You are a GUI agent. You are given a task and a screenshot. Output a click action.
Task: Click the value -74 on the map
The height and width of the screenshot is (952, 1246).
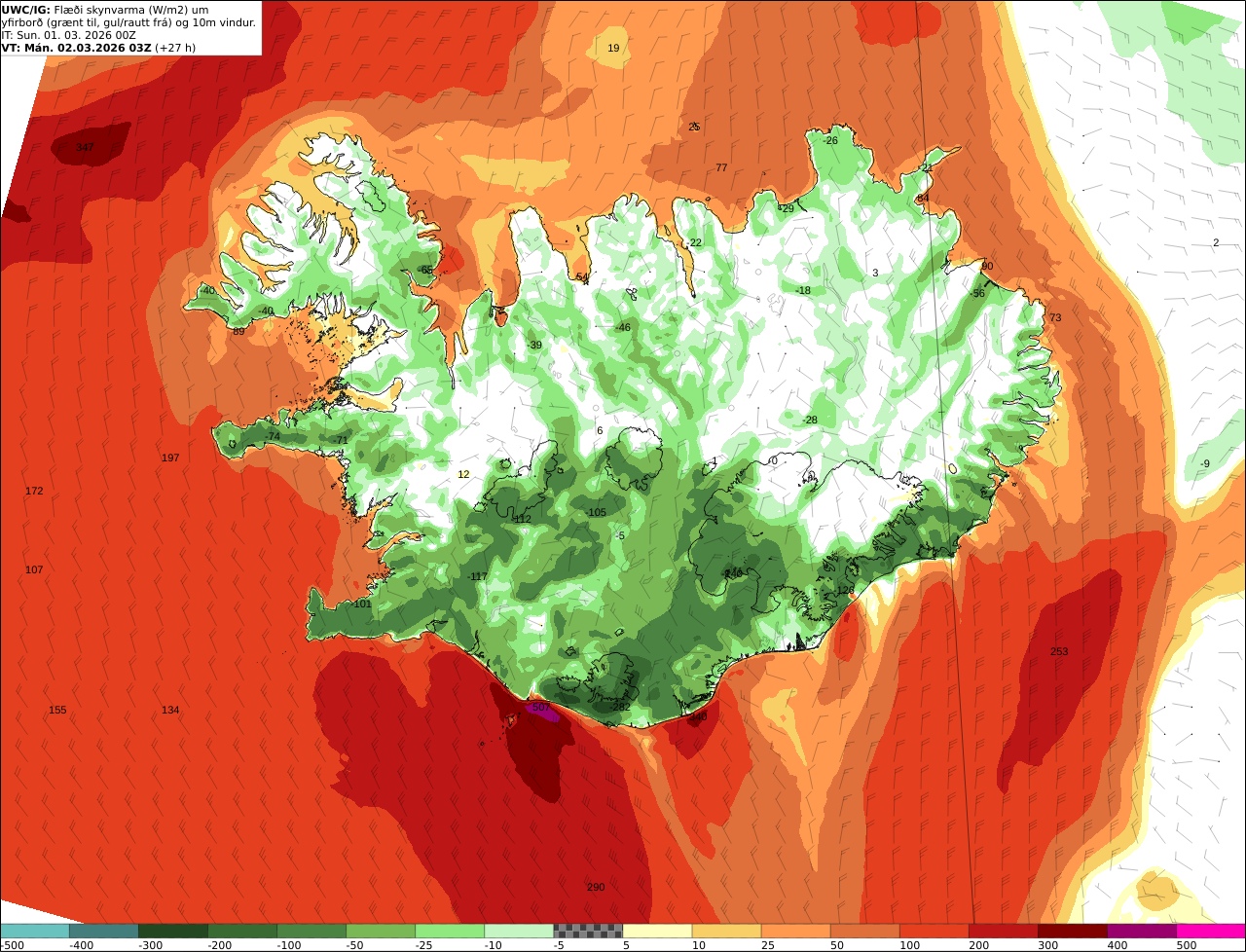274,437
